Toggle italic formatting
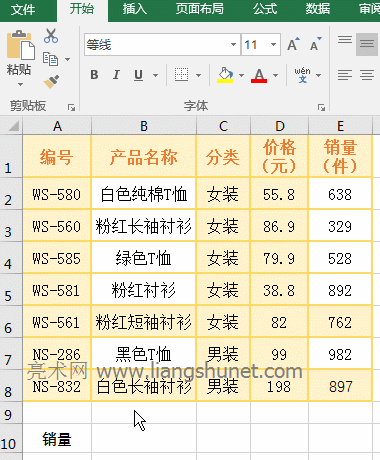 click(116, 75)
